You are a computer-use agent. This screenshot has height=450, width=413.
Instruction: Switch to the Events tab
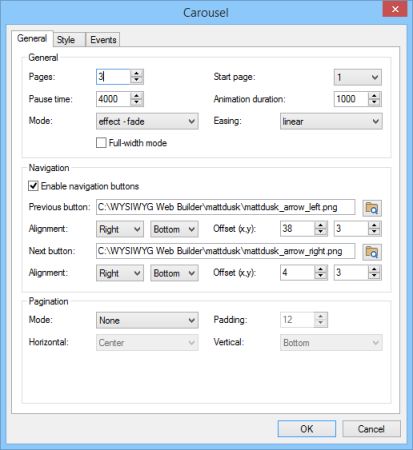(103, 40)
